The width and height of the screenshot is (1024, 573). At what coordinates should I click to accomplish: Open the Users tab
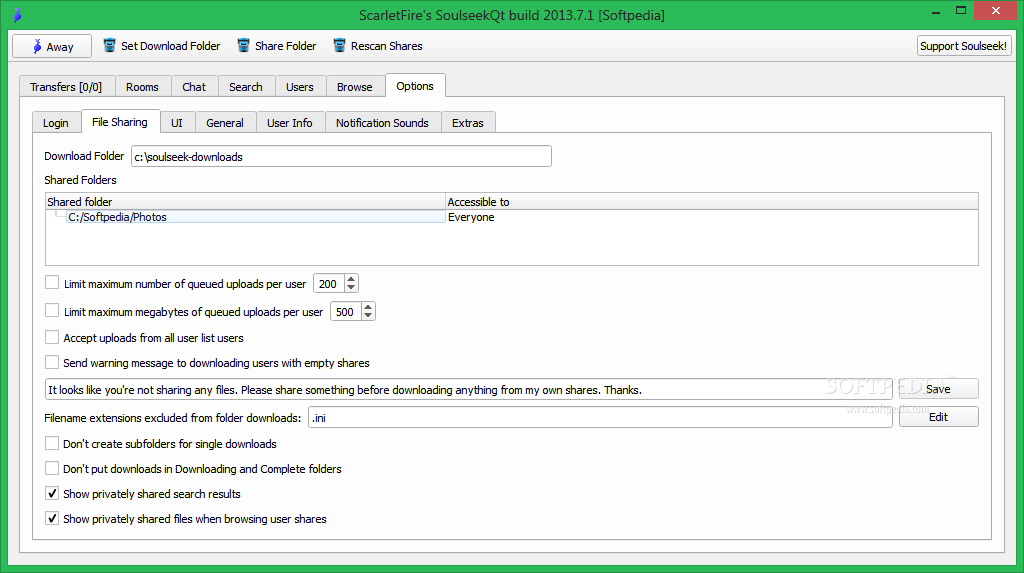[300, 87]
